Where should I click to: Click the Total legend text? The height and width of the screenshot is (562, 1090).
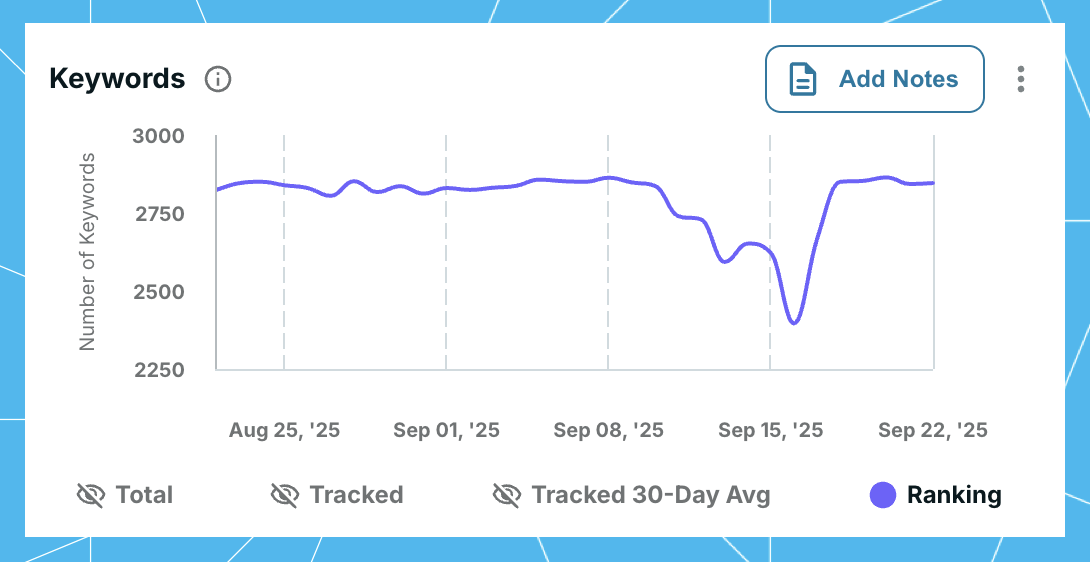point(144,495)
